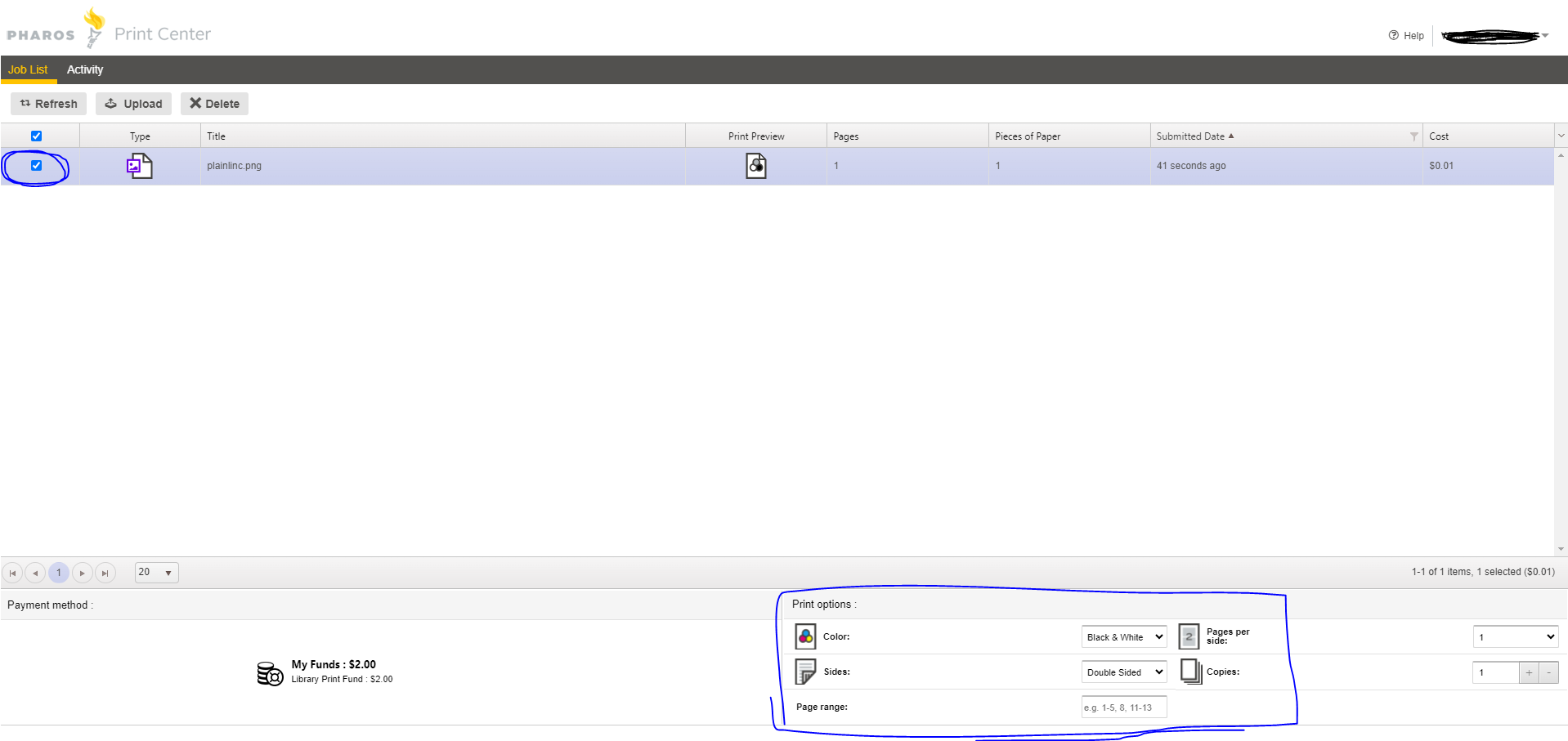1568x741 pixels.
Task: Click the Submitted Date filter icon
Action: click(1413, 136)
